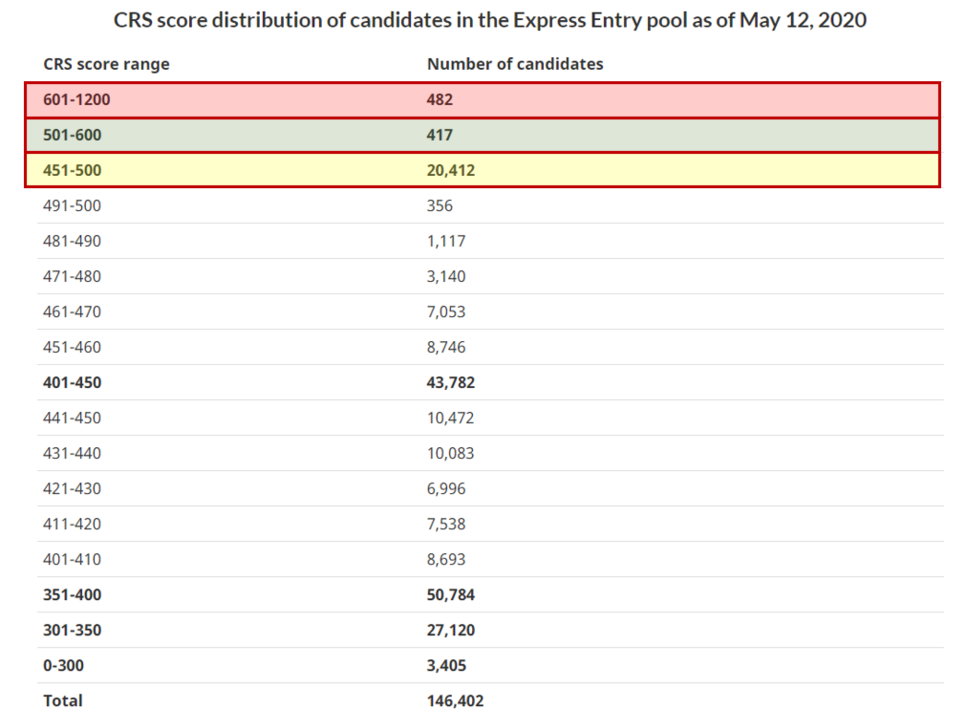Click the value 10,083
The width and height of the screenshot is (966, 709).
tap(450, 453)
